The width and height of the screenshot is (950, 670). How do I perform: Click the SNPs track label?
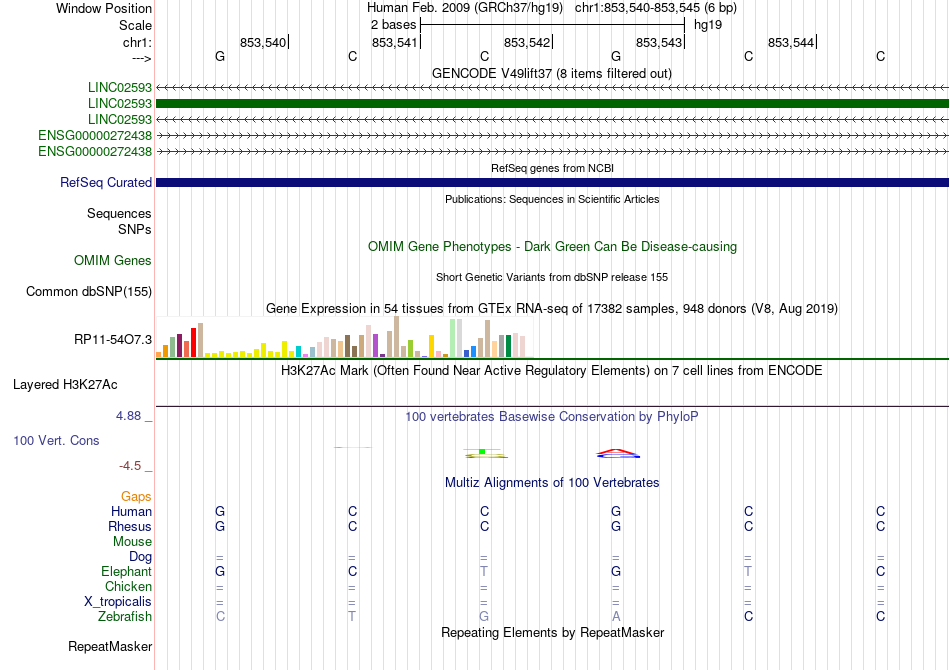click(x=135, y=230)
